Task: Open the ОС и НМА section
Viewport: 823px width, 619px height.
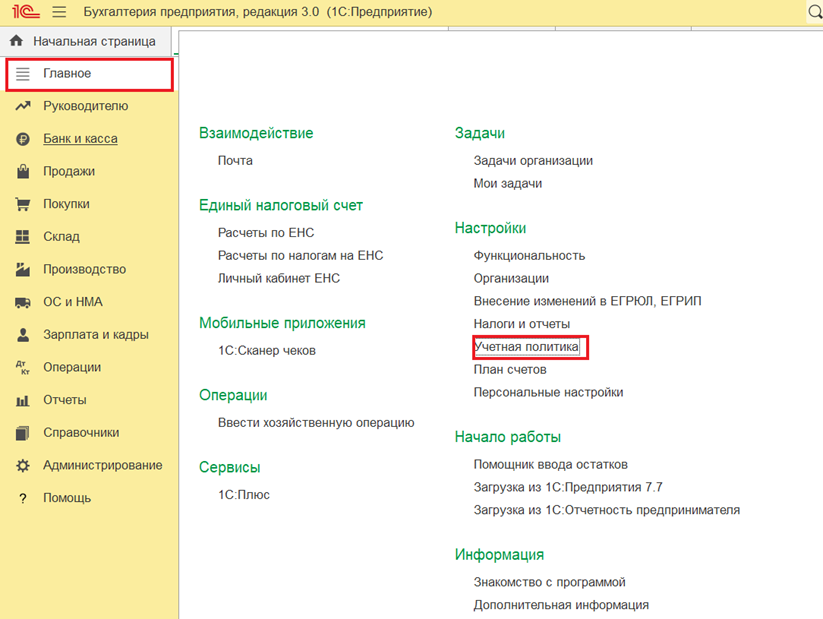Action: click(73, 302)
